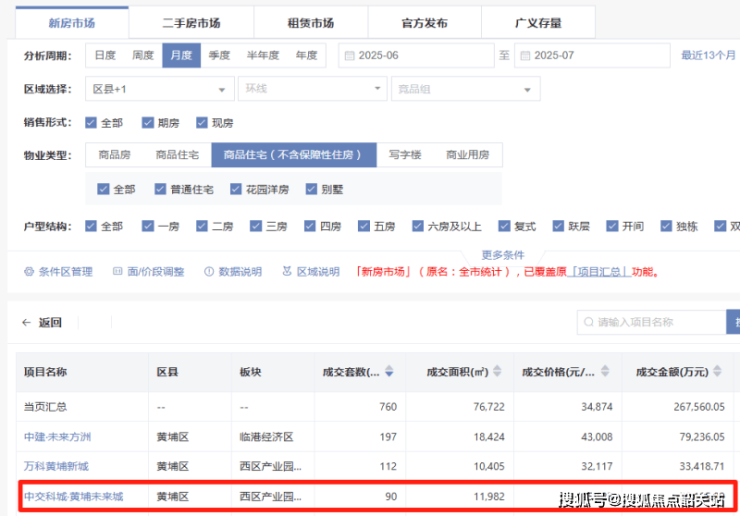Toggle 跃层 checkbox
This screenshot has width=740, height=516.
558,226
